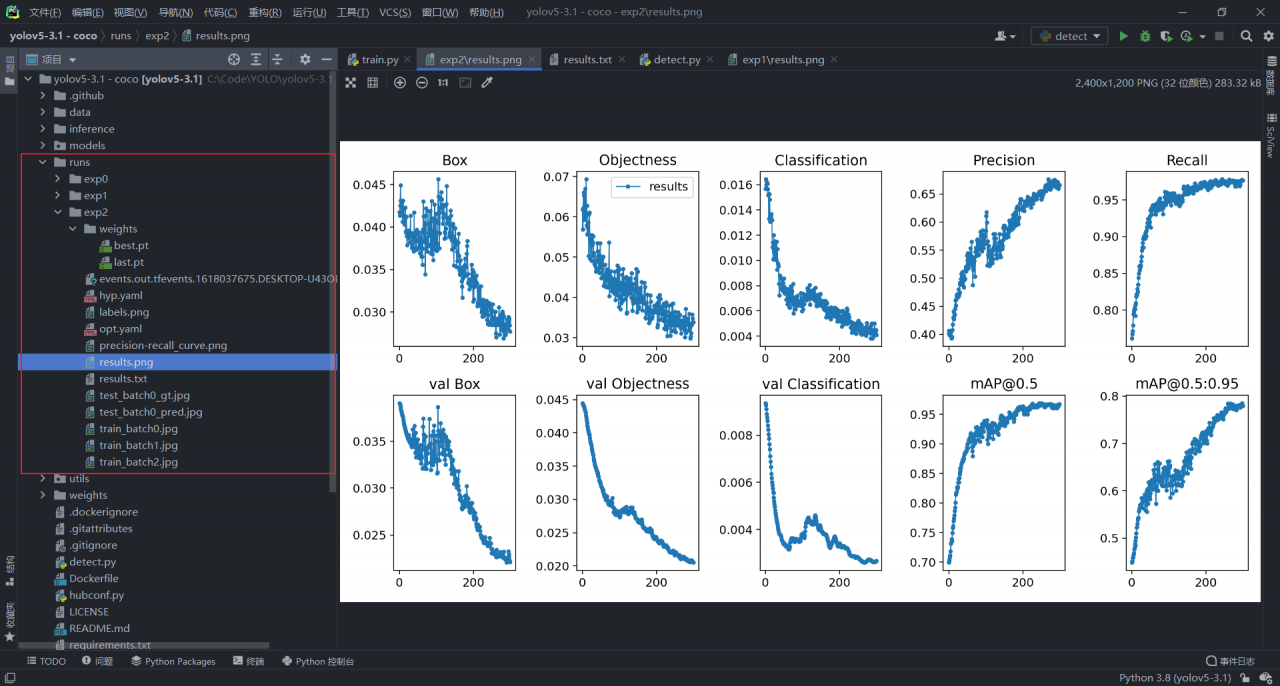Screen dimensions: 1280x686
Task: Click the project tree vertical scrollbar
Action: click(x=333, y=280)
